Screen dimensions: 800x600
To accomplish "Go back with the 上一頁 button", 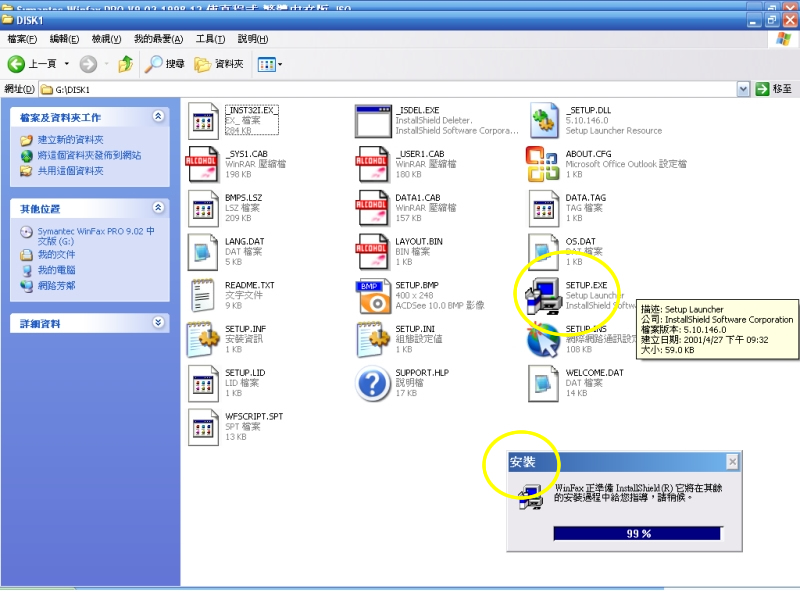I will tap(32, 64).
